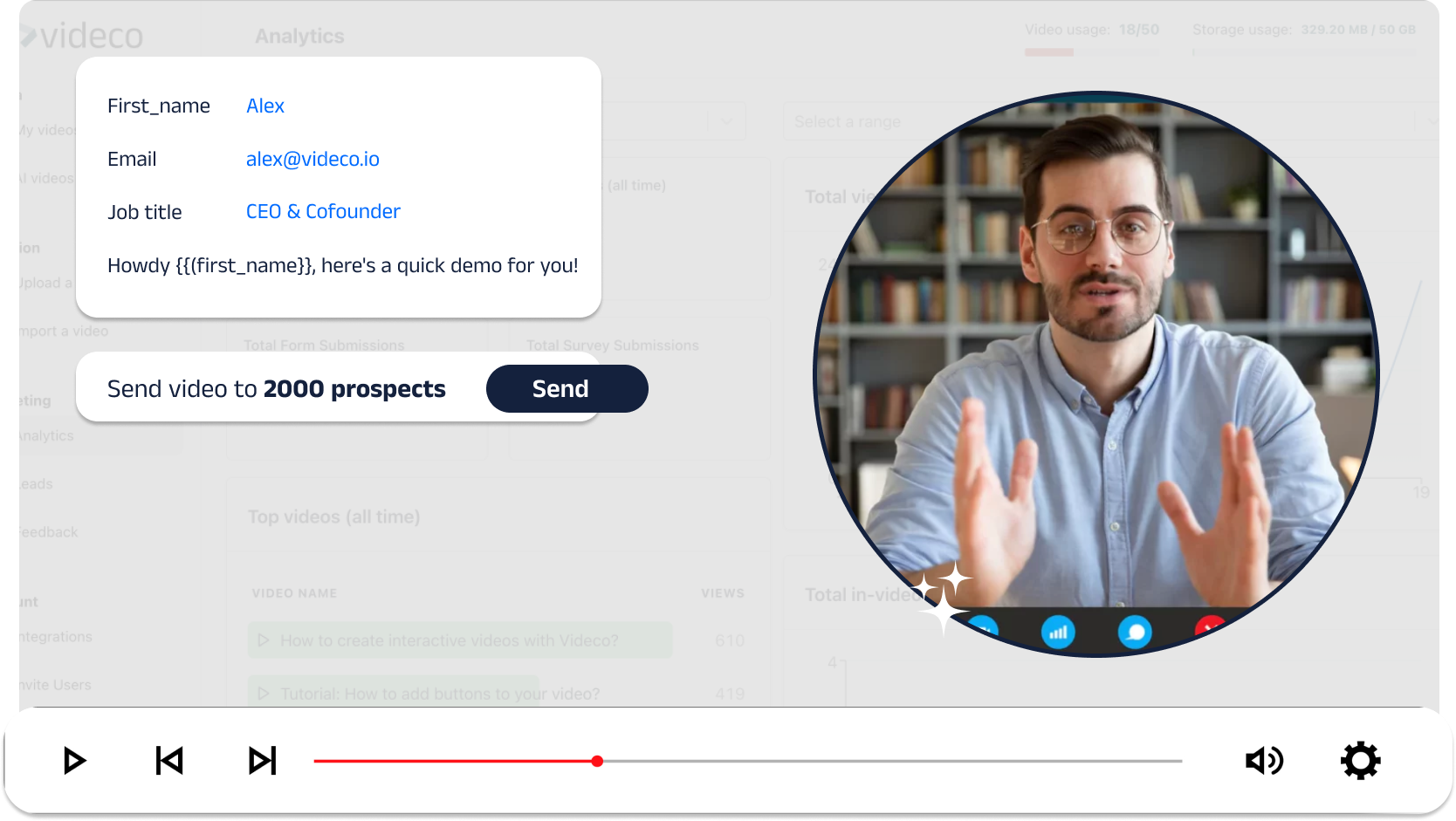Click the play button in the player bar
The image size is (1456, 821).
[x=75, y=761]
